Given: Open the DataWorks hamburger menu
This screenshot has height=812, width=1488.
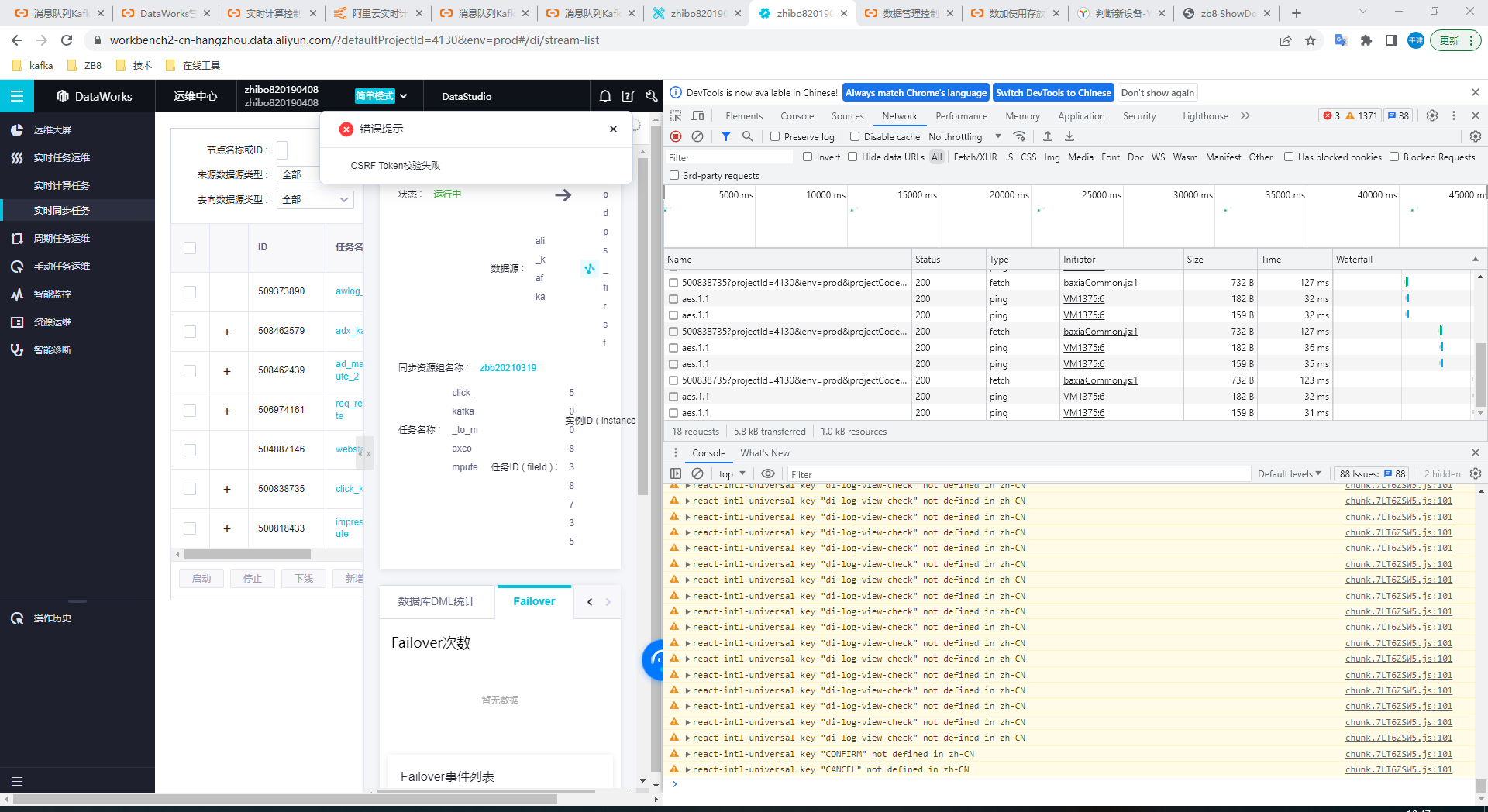Looking at the screenshot, I should 17,96.
